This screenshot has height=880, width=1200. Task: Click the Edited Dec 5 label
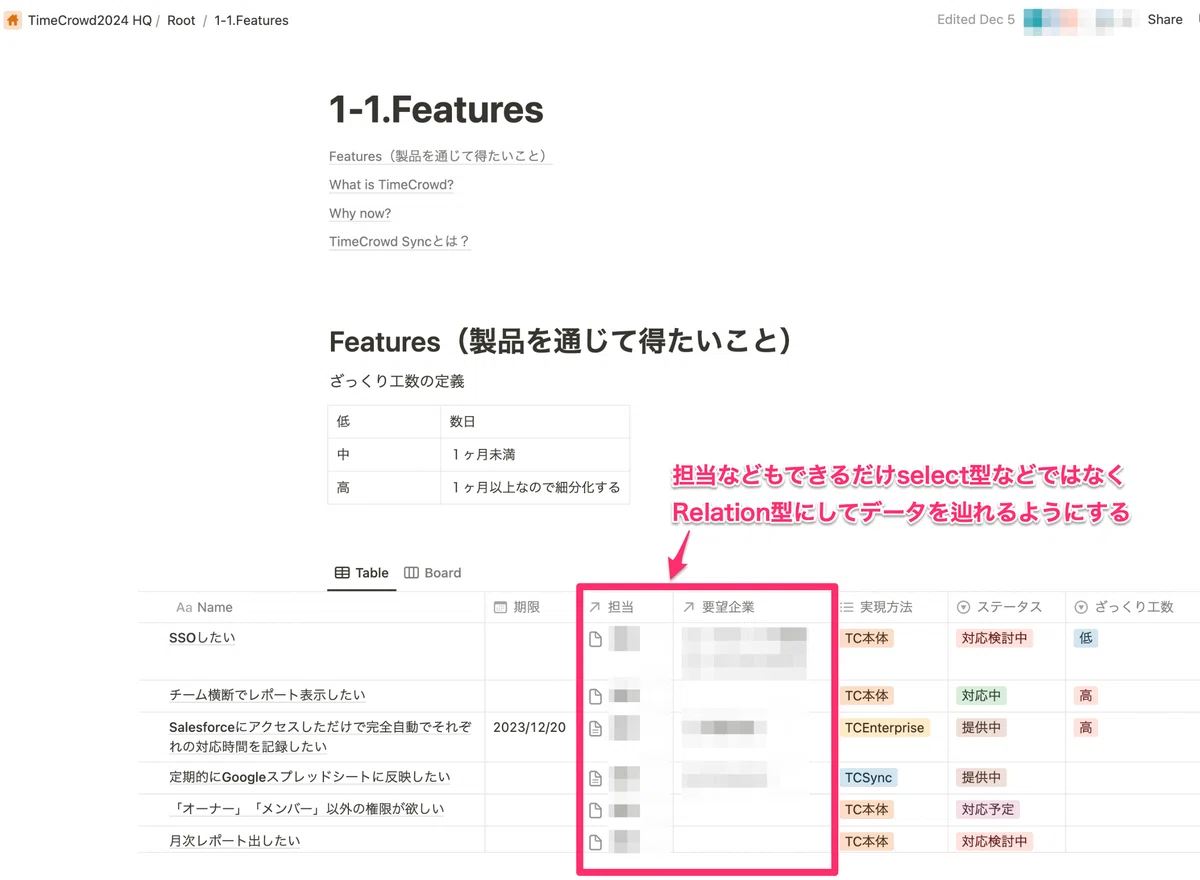tap(976, 19)
